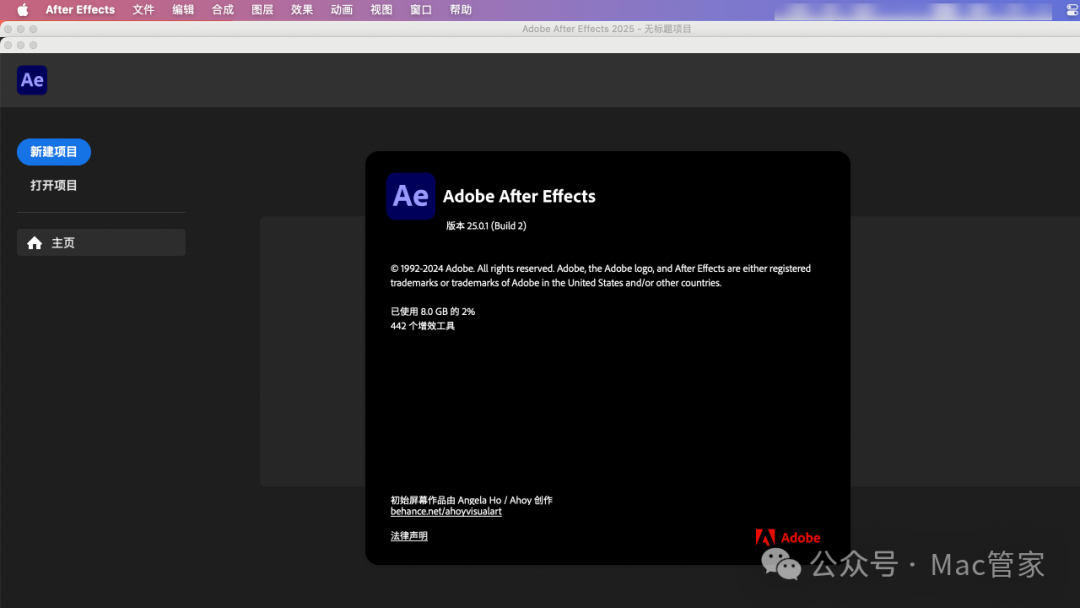Open the 法律声明 legal notice link
The width and height of the screenshot is (1080, 608).
409,536
